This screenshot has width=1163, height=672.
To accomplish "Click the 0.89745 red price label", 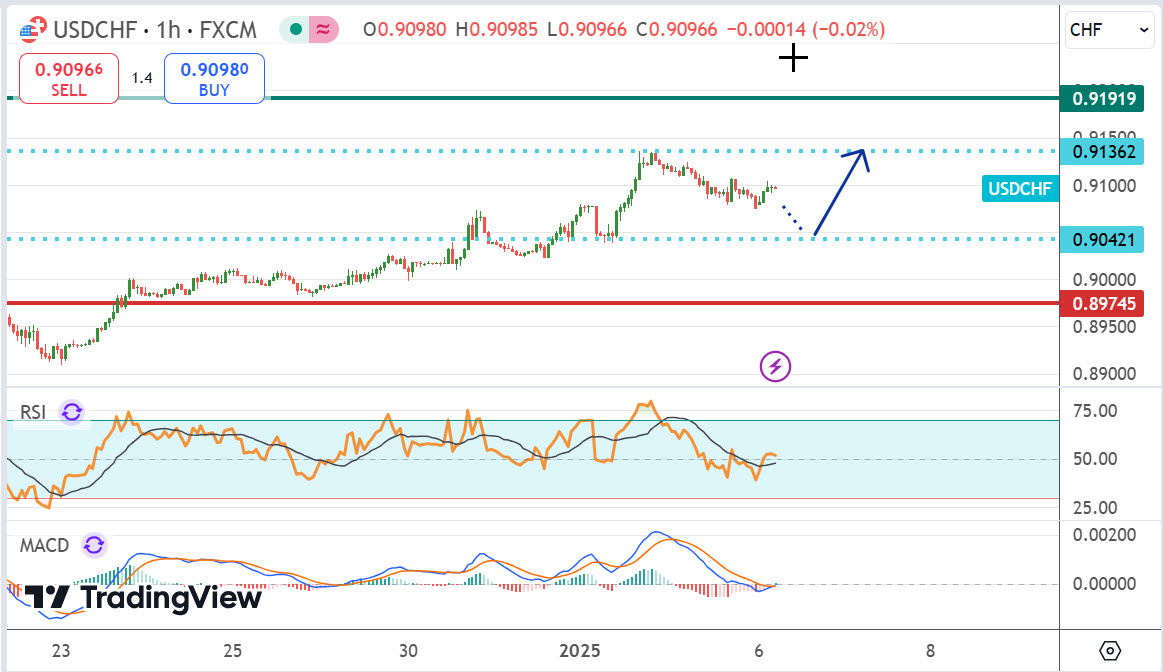I will (1103, 303).
